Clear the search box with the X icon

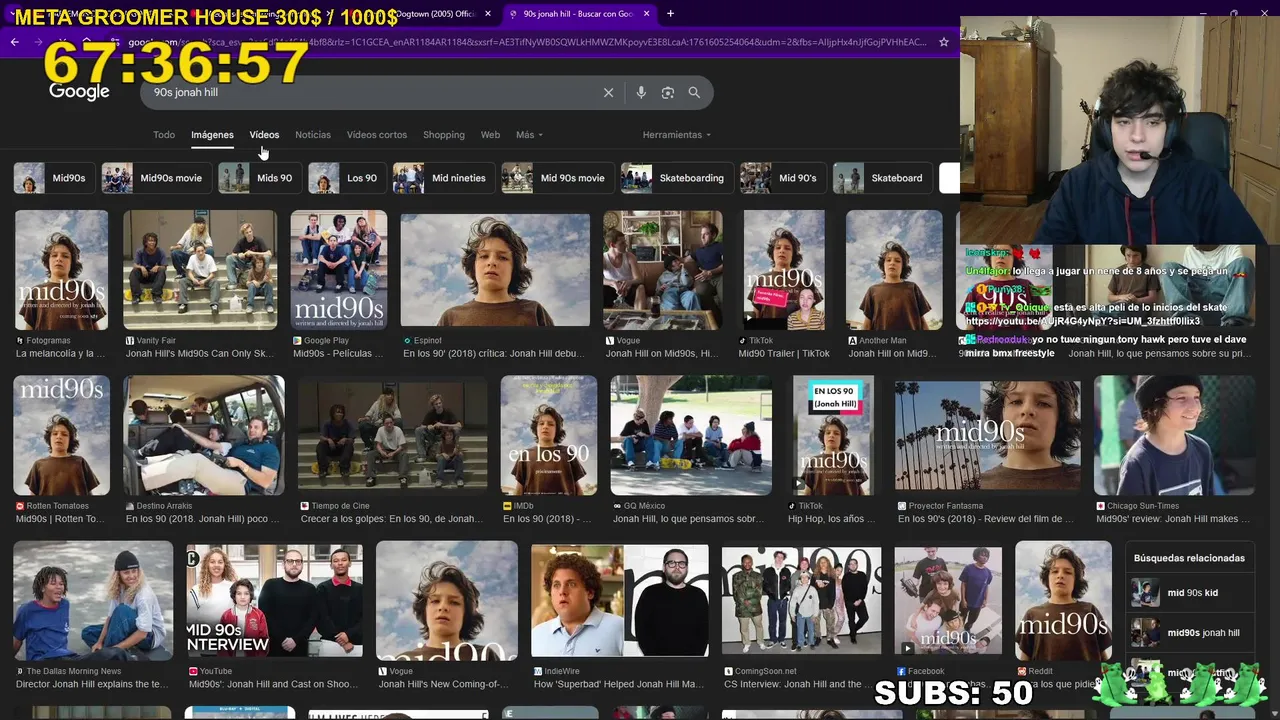pos(608,92)
